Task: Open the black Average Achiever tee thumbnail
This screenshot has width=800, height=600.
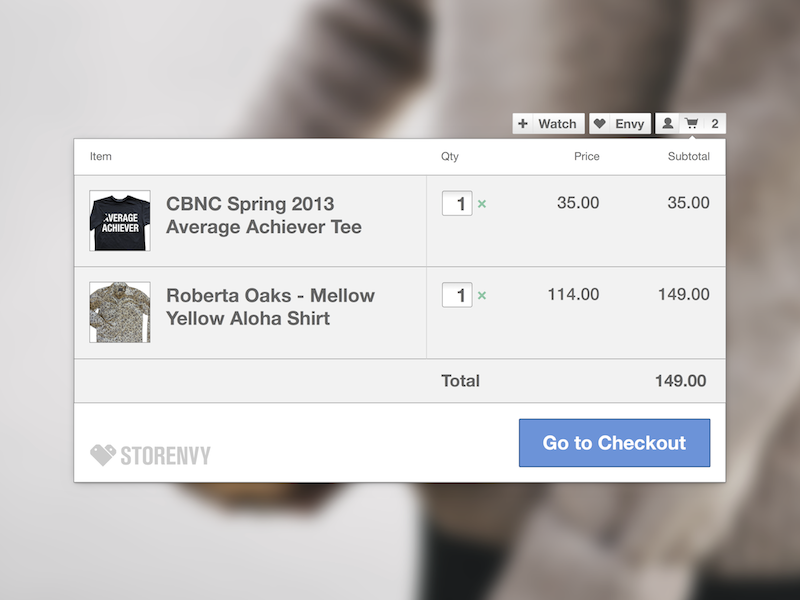Action: click(120, 221)
